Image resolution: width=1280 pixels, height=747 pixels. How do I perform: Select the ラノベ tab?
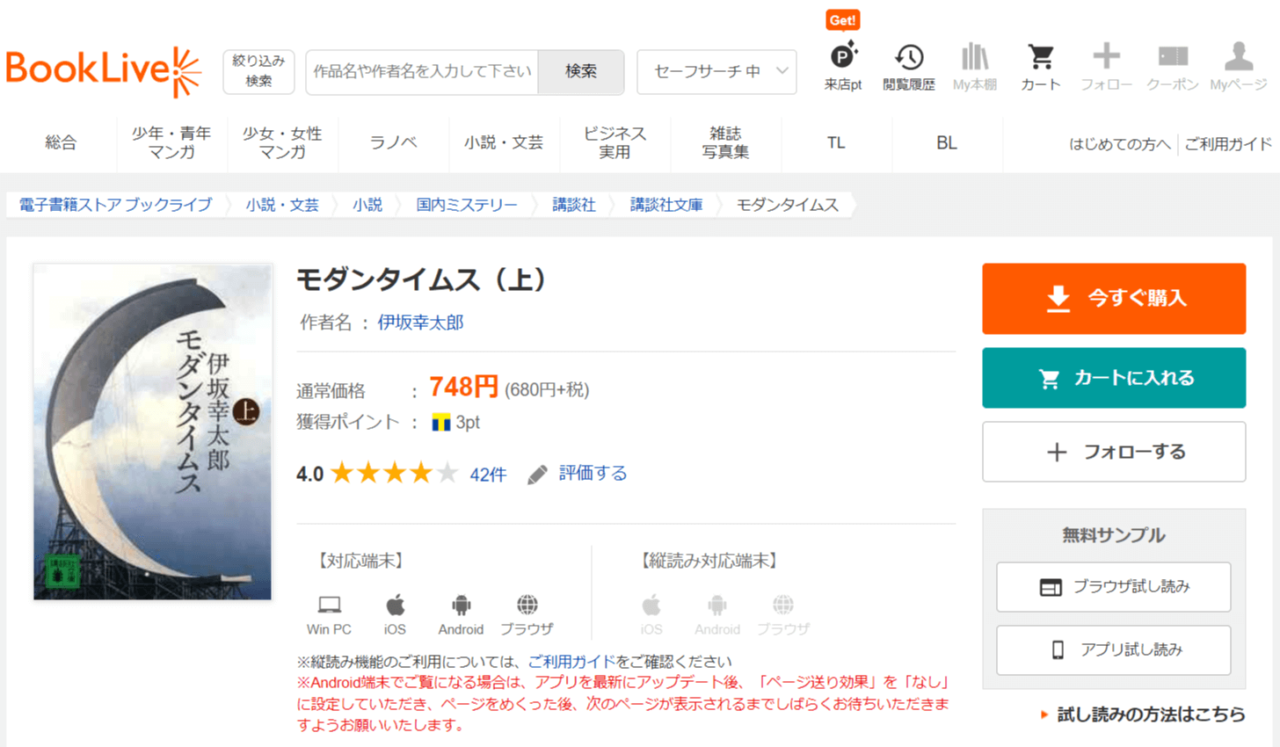393,143
